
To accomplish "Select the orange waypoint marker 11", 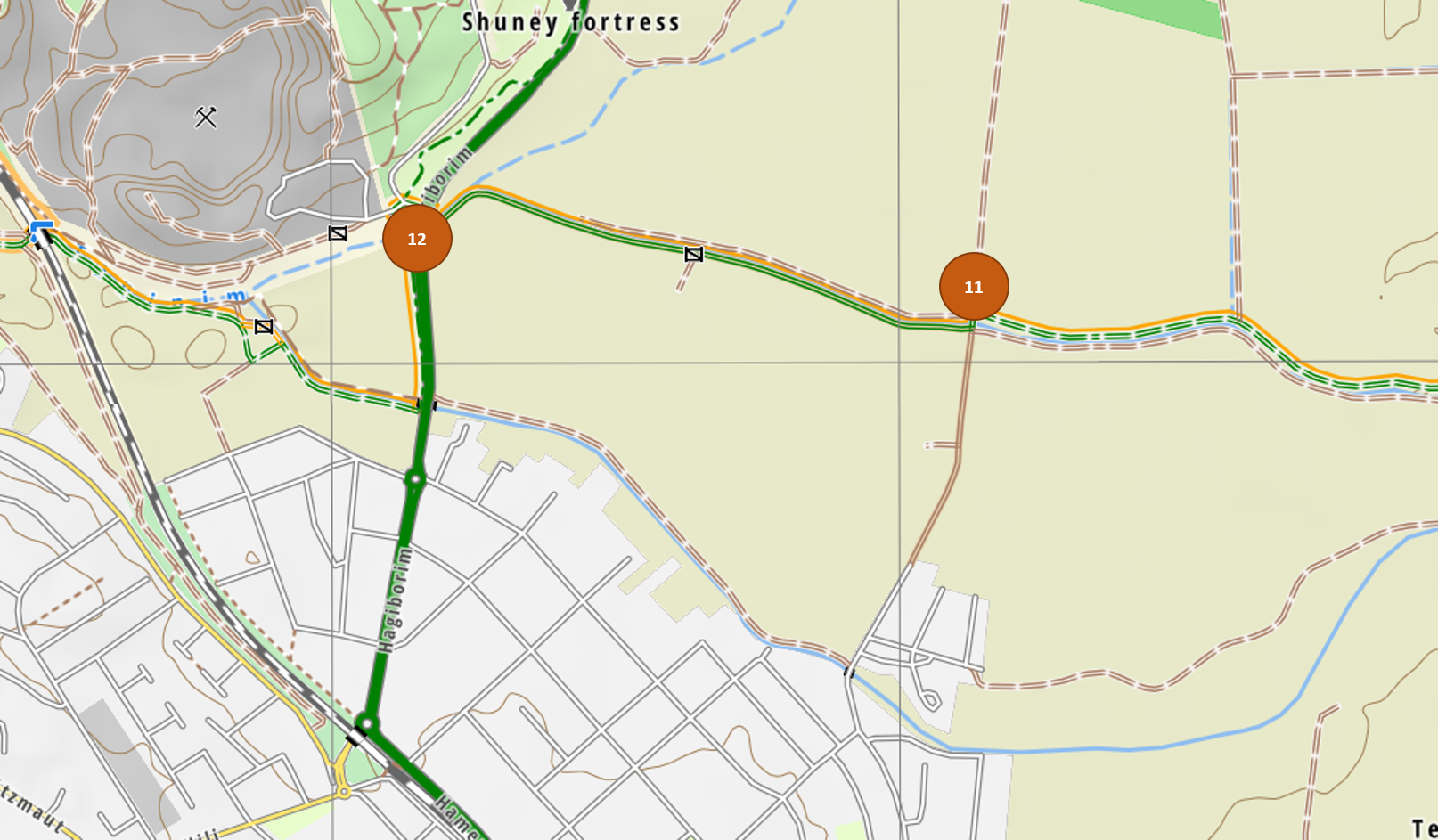I will pos(974,287).
